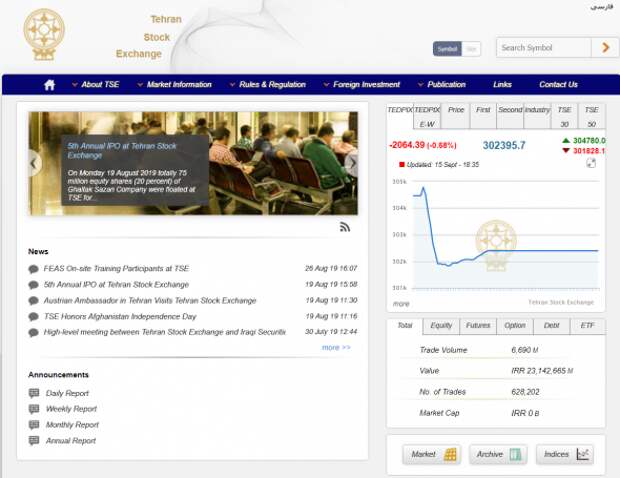Open 5th Annual IPO news list item
The image size is (620, 478).
coord(116,285)
